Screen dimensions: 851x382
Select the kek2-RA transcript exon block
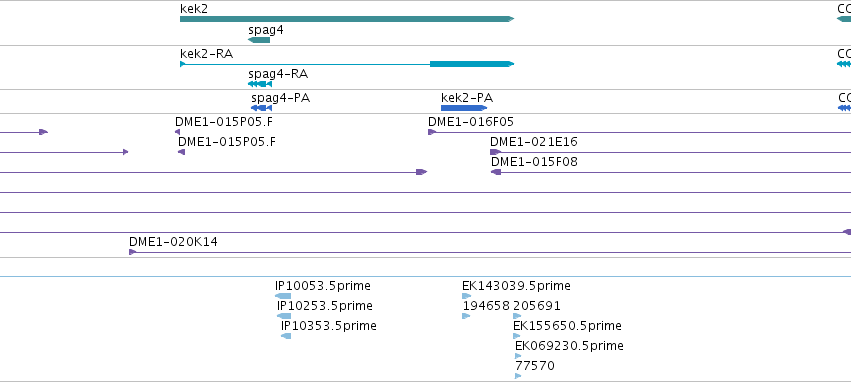[x=472, y=64]
